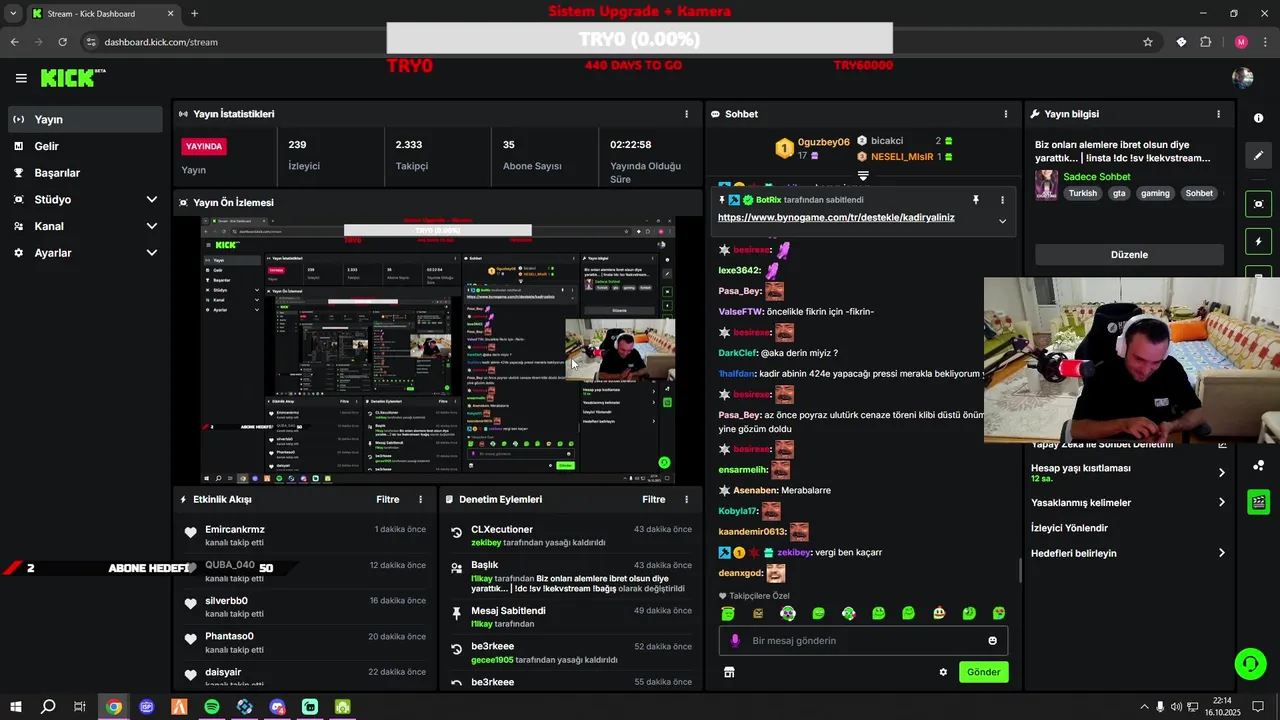Screen dimensions: 1280x720
Task: Click the 02:22:58 stream duration value
Action: pyautogui.click(x=631, y=145)
